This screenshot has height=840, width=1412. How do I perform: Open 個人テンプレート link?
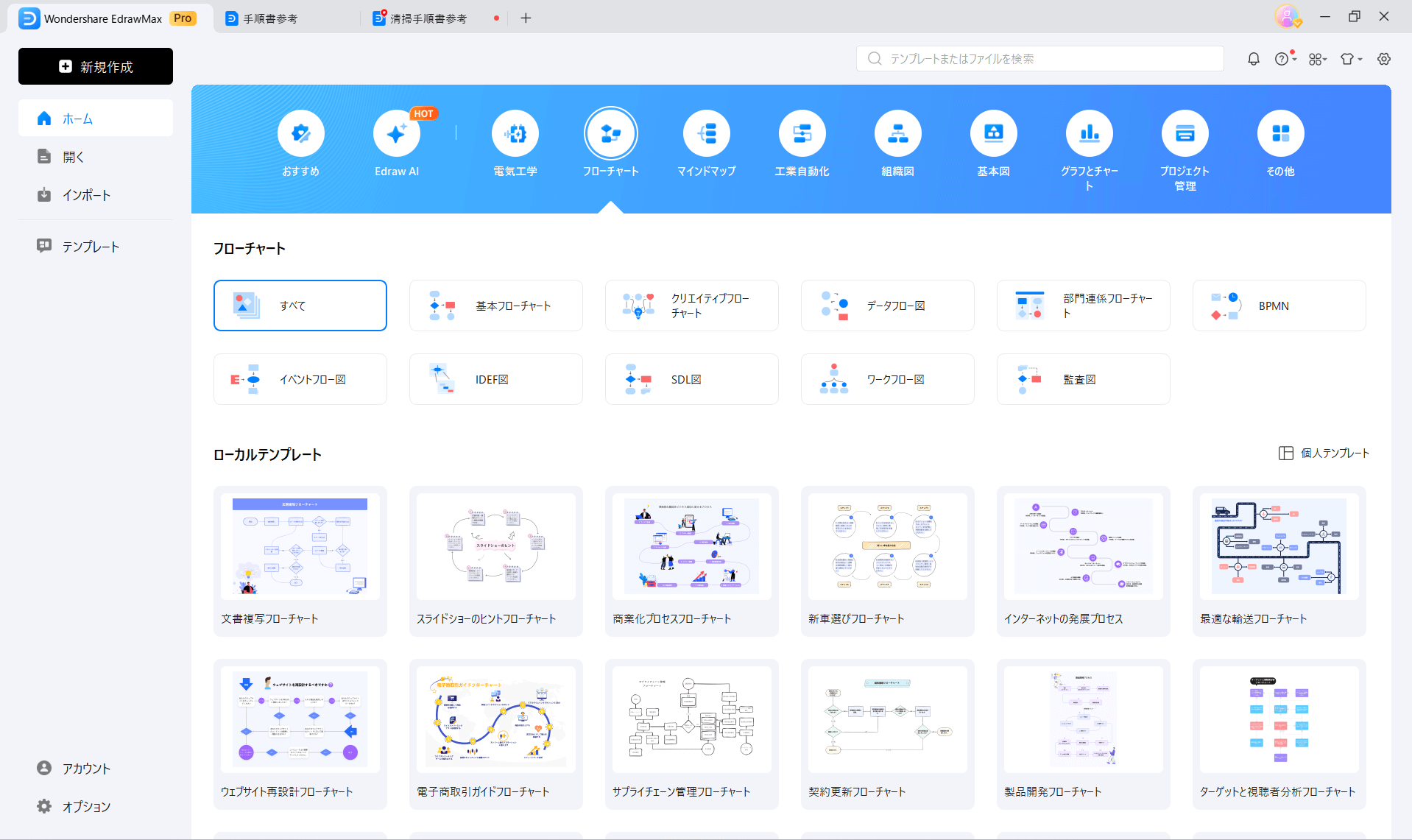tap(1324, 453)
